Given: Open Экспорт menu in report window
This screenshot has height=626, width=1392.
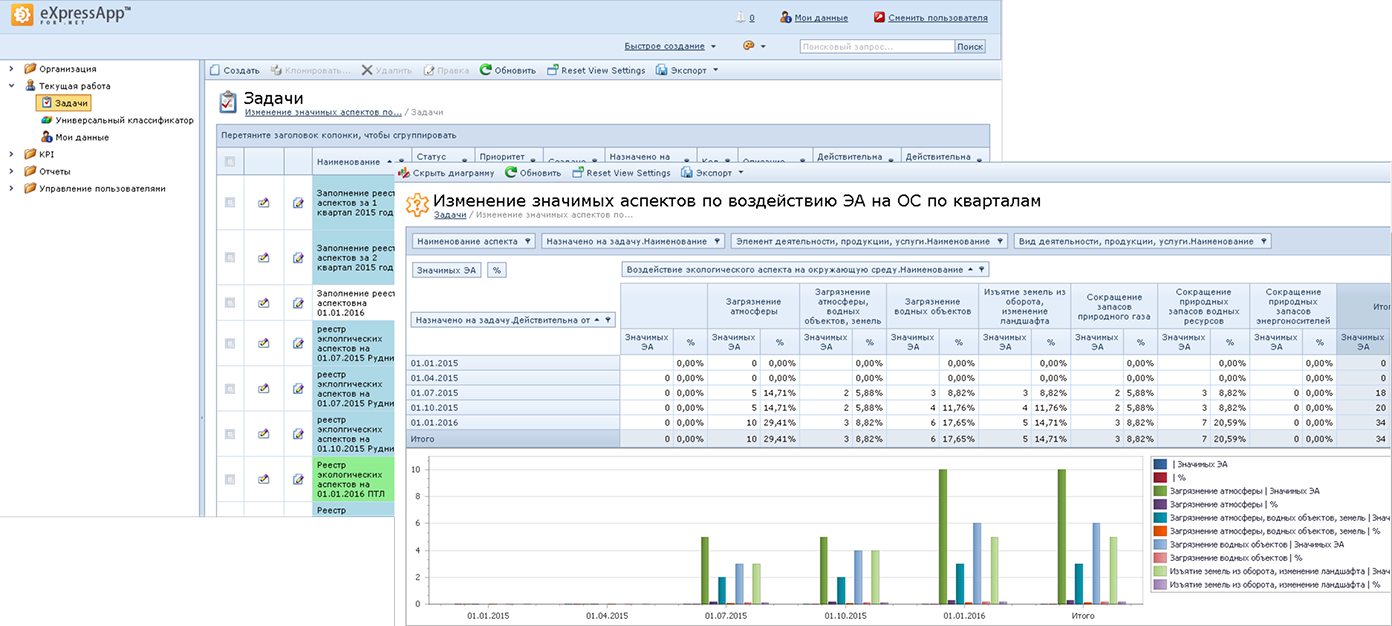Looking at the screenshot, I should click(712, 172).
